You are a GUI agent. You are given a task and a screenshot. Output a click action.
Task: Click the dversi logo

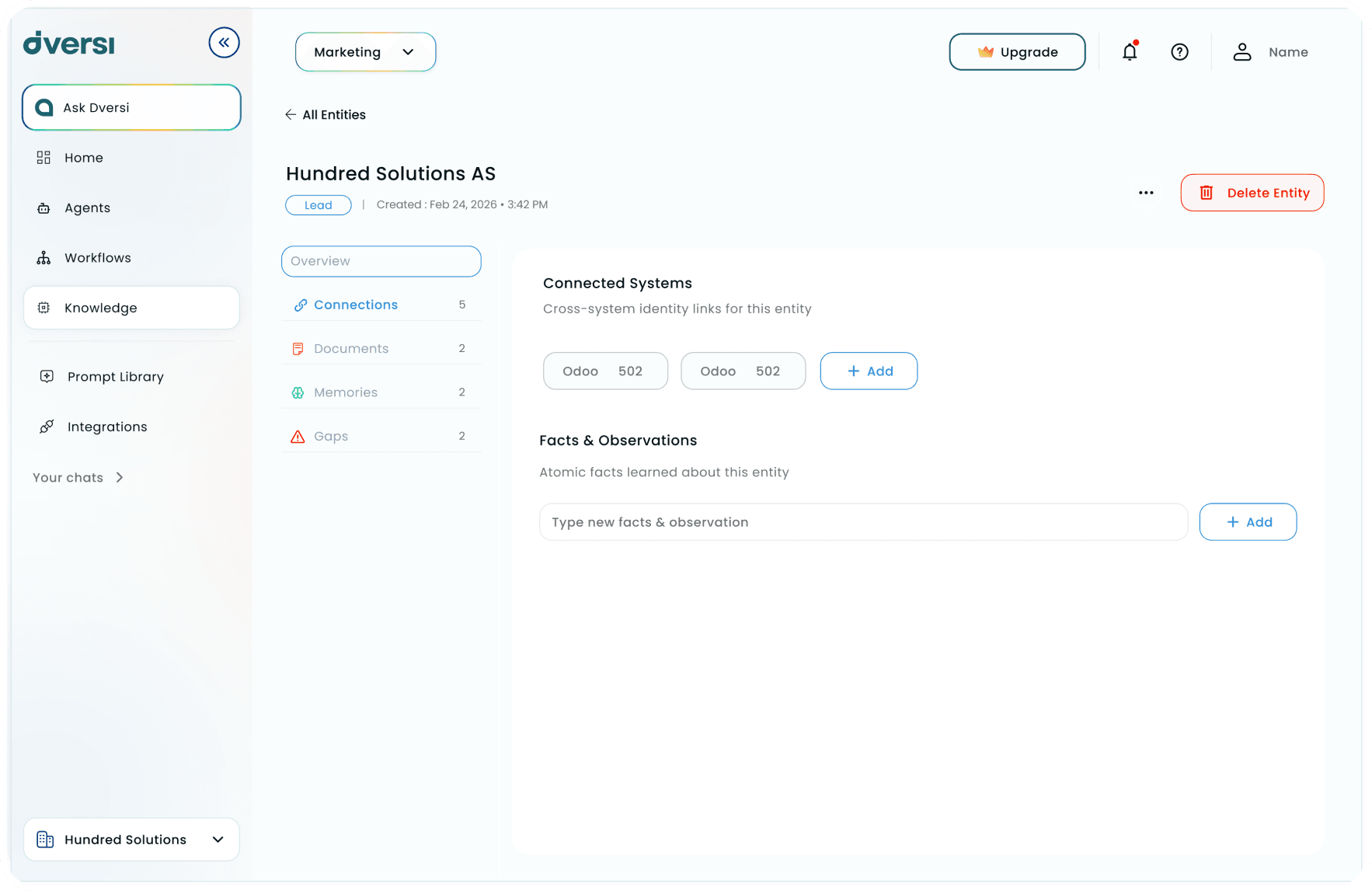click(69, 43)
